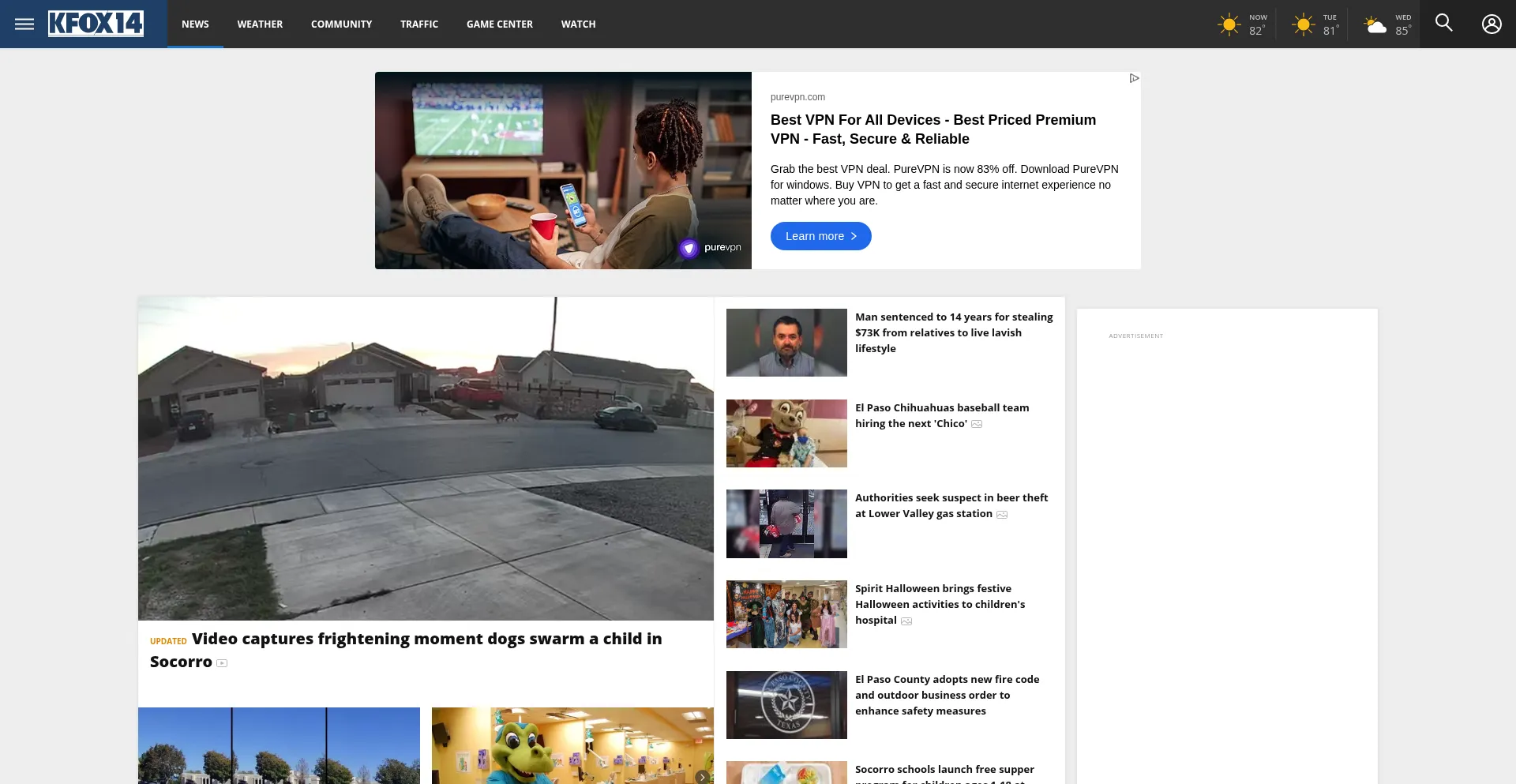Image resolution: width=1516 pixels, height=784 pixels.
Task: Expand the COMMUNITY menu
Action: pos(341,24)
